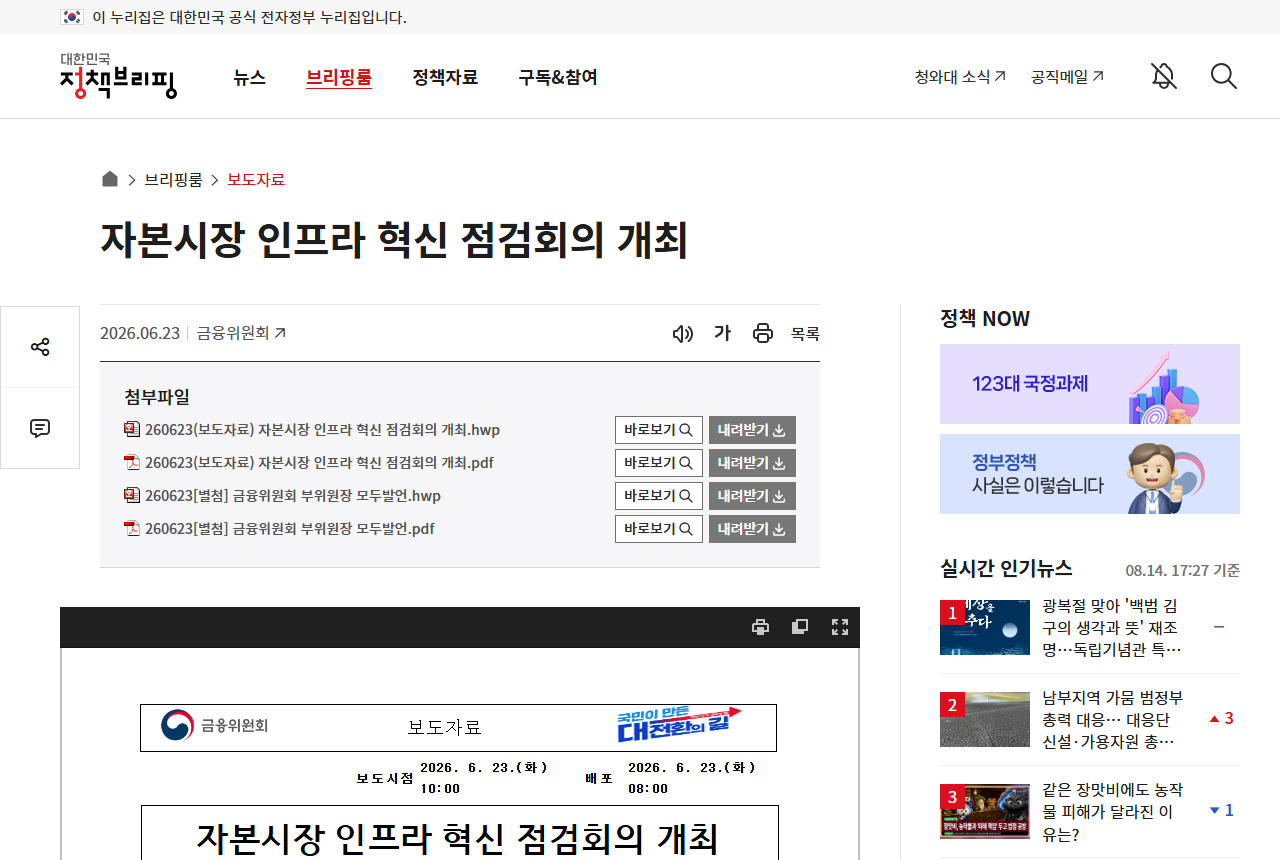Go to 보도자료 in breadcrumb
This screenshot has width=1280, height=860.
256,179
